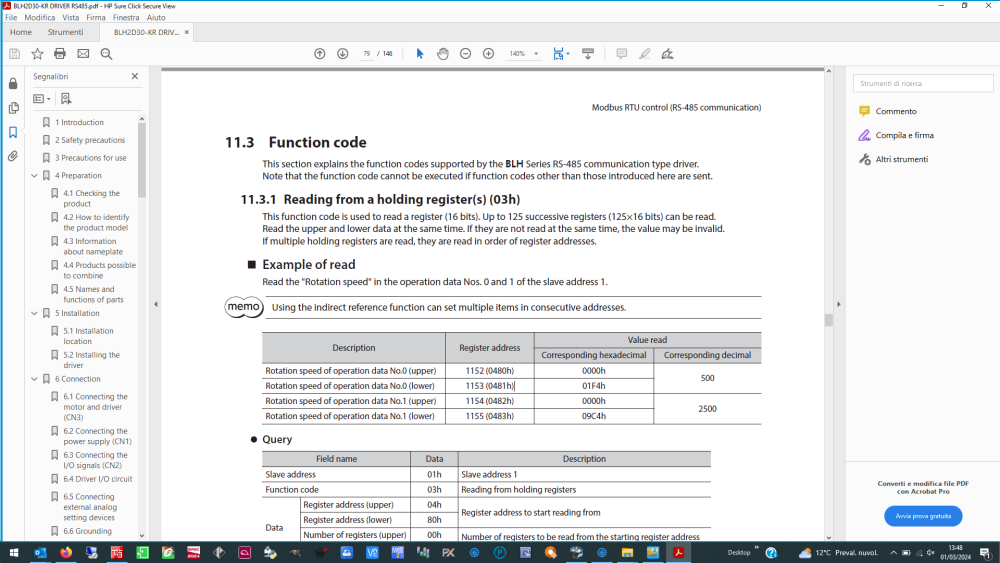1000x563 pixels.
Task: Open the Modifica menu
Action: point(40,18)
